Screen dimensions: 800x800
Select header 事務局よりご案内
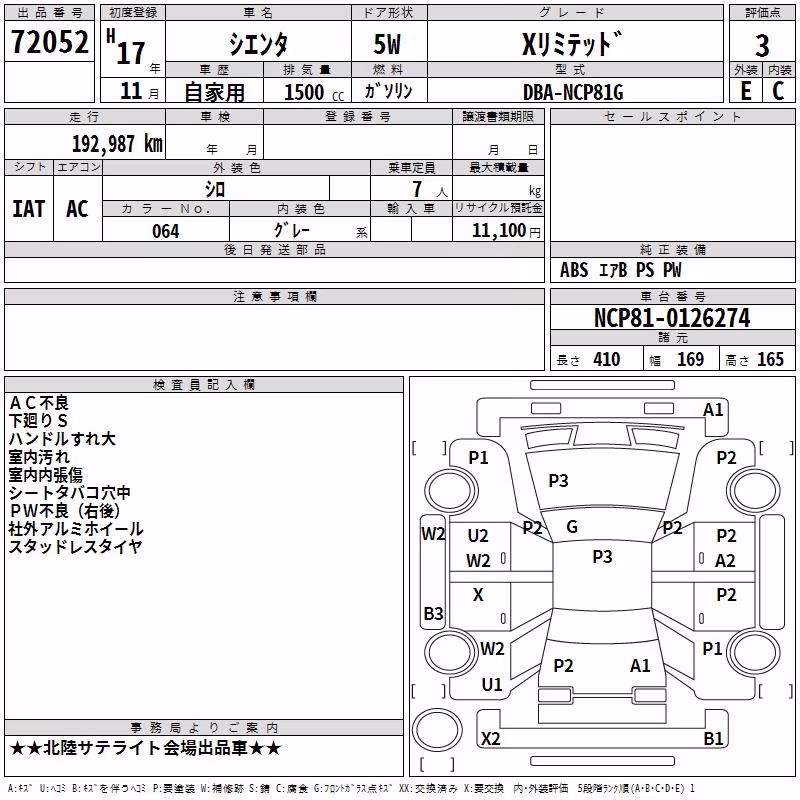point(204,728)
